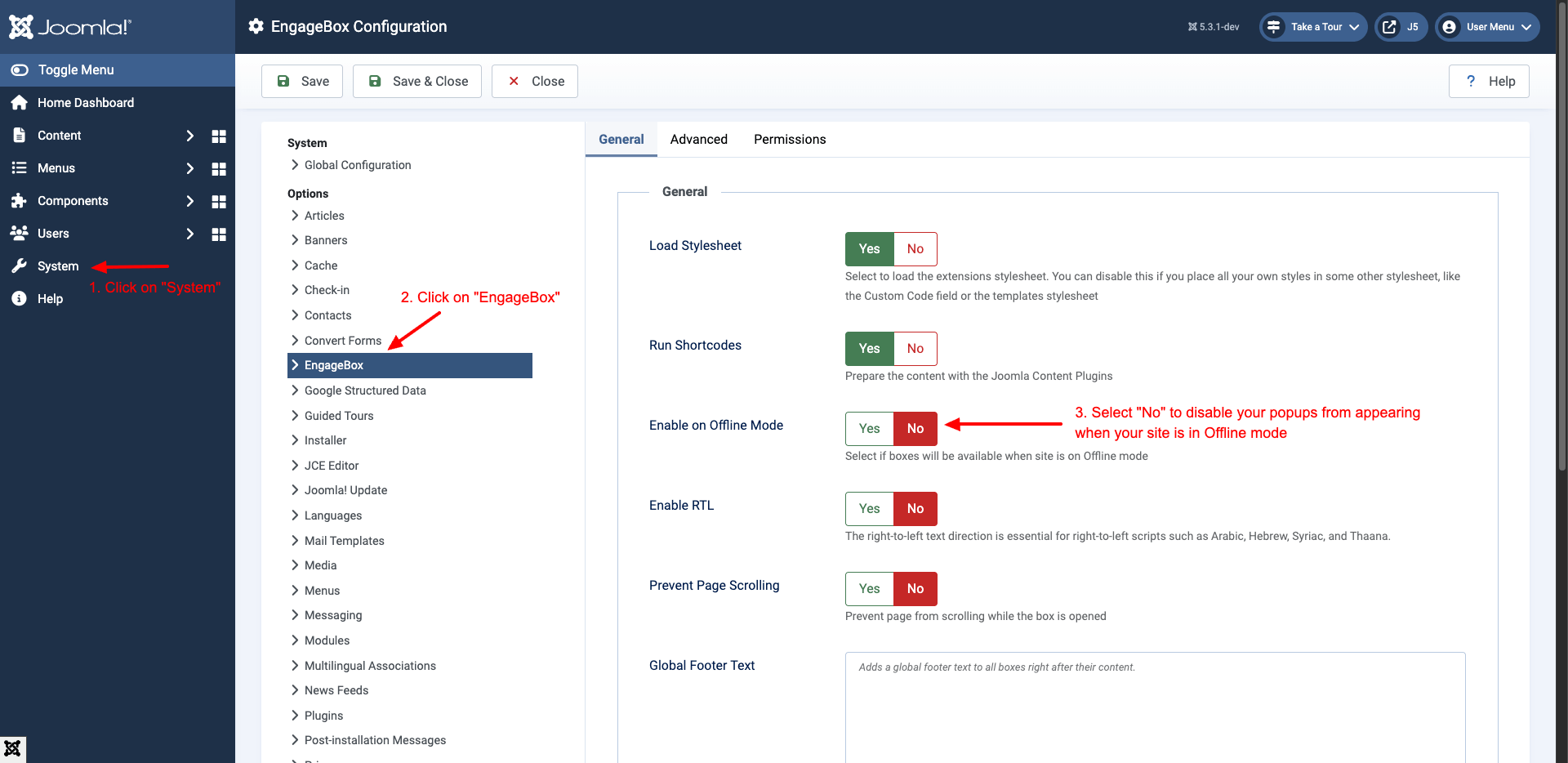Set Run Shortcodes to No
Image resolution: width=1568 pixels, height=763 pixels.
tap(915, 349)
